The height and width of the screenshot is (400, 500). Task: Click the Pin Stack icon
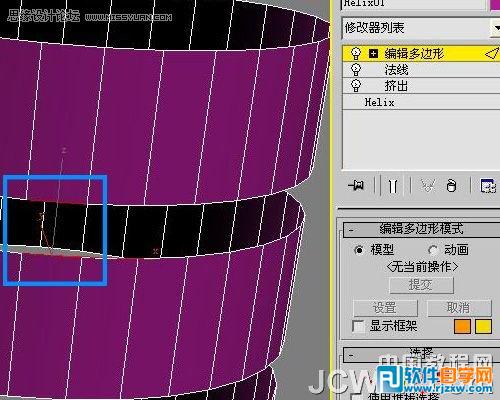click(x=356, y=185)
